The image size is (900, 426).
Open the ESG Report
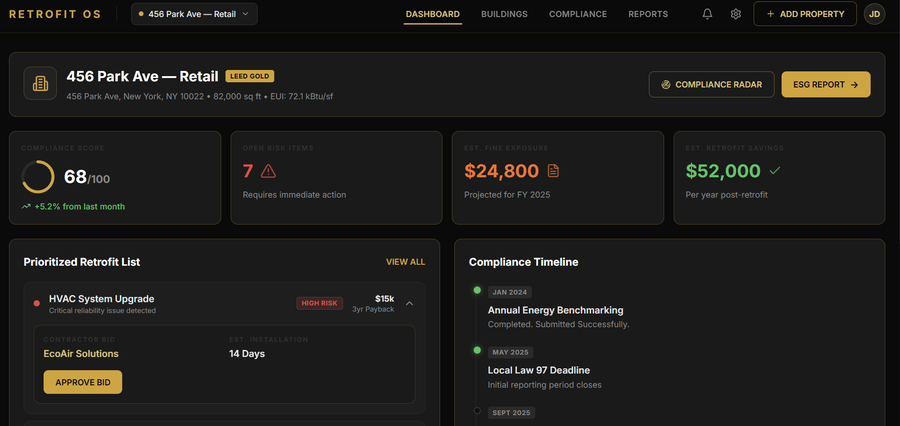point(826,84)
